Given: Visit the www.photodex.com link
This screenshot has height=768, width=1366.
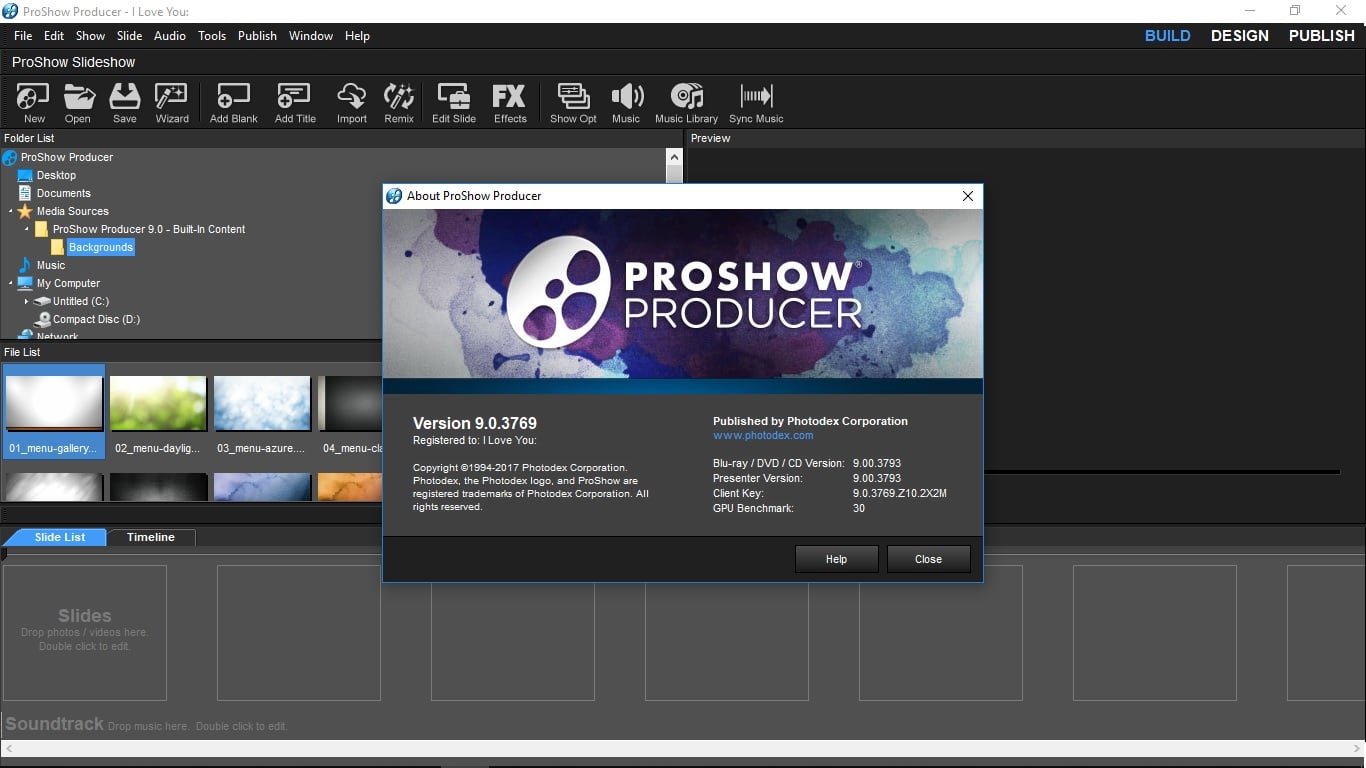Looking at the screenshot, I should 764,435.
